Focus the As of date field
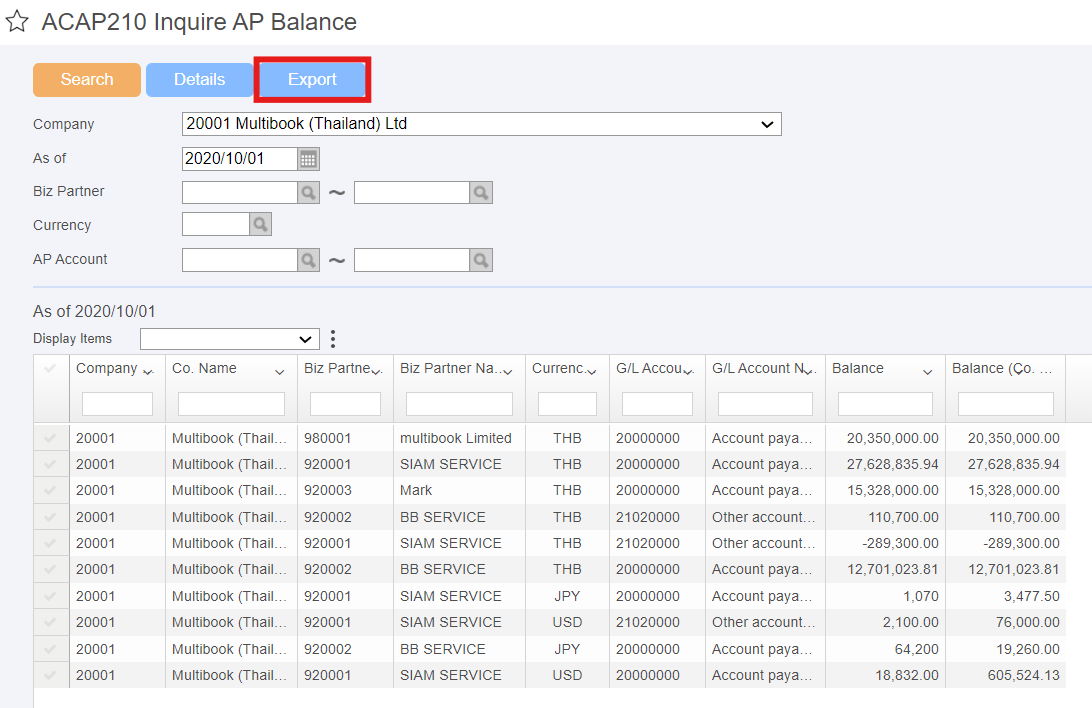The height and width of the screenshot is (708, 1092). click(x=240, y=159)
